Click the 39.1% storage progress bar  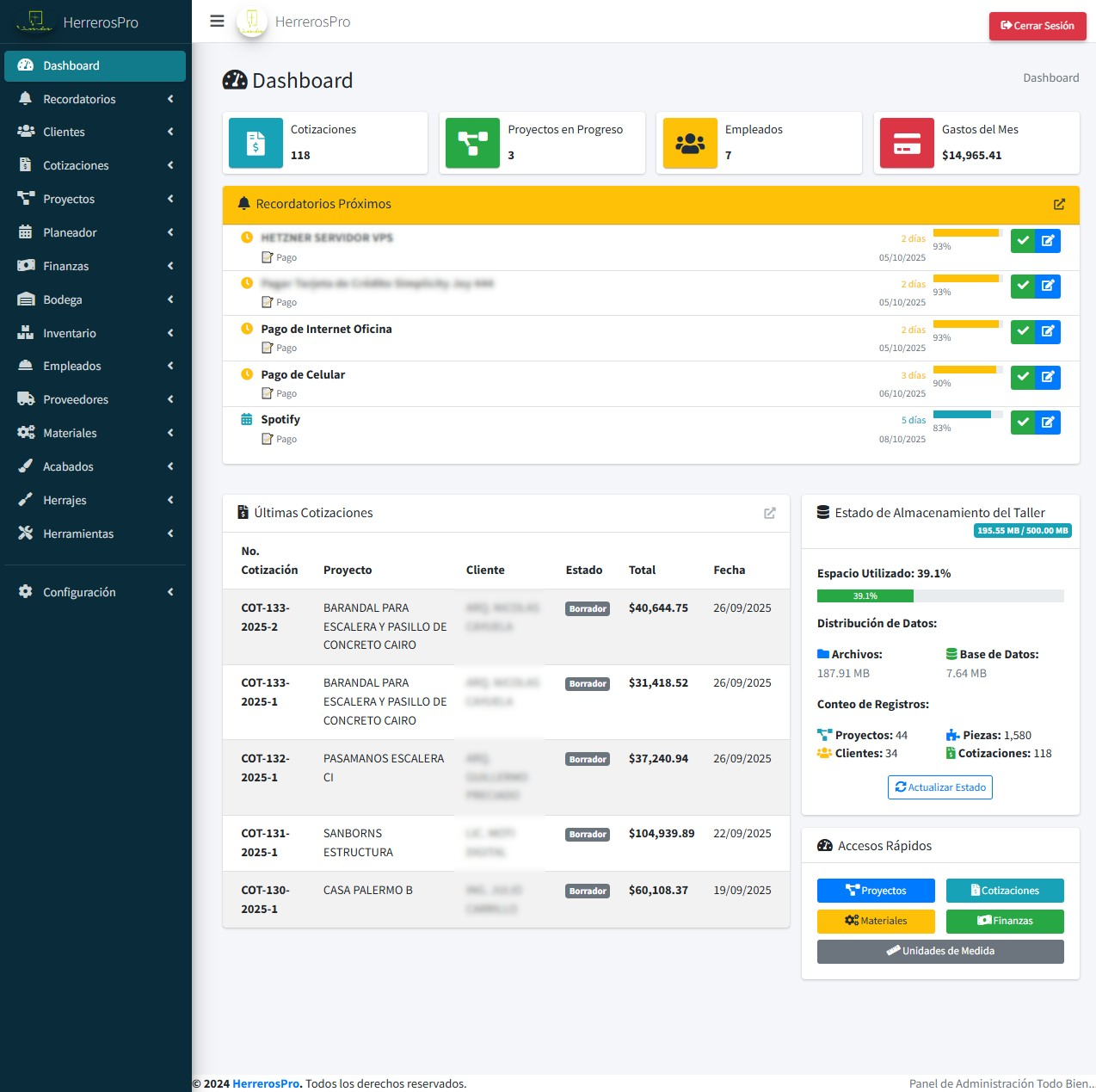pos(865,595)
